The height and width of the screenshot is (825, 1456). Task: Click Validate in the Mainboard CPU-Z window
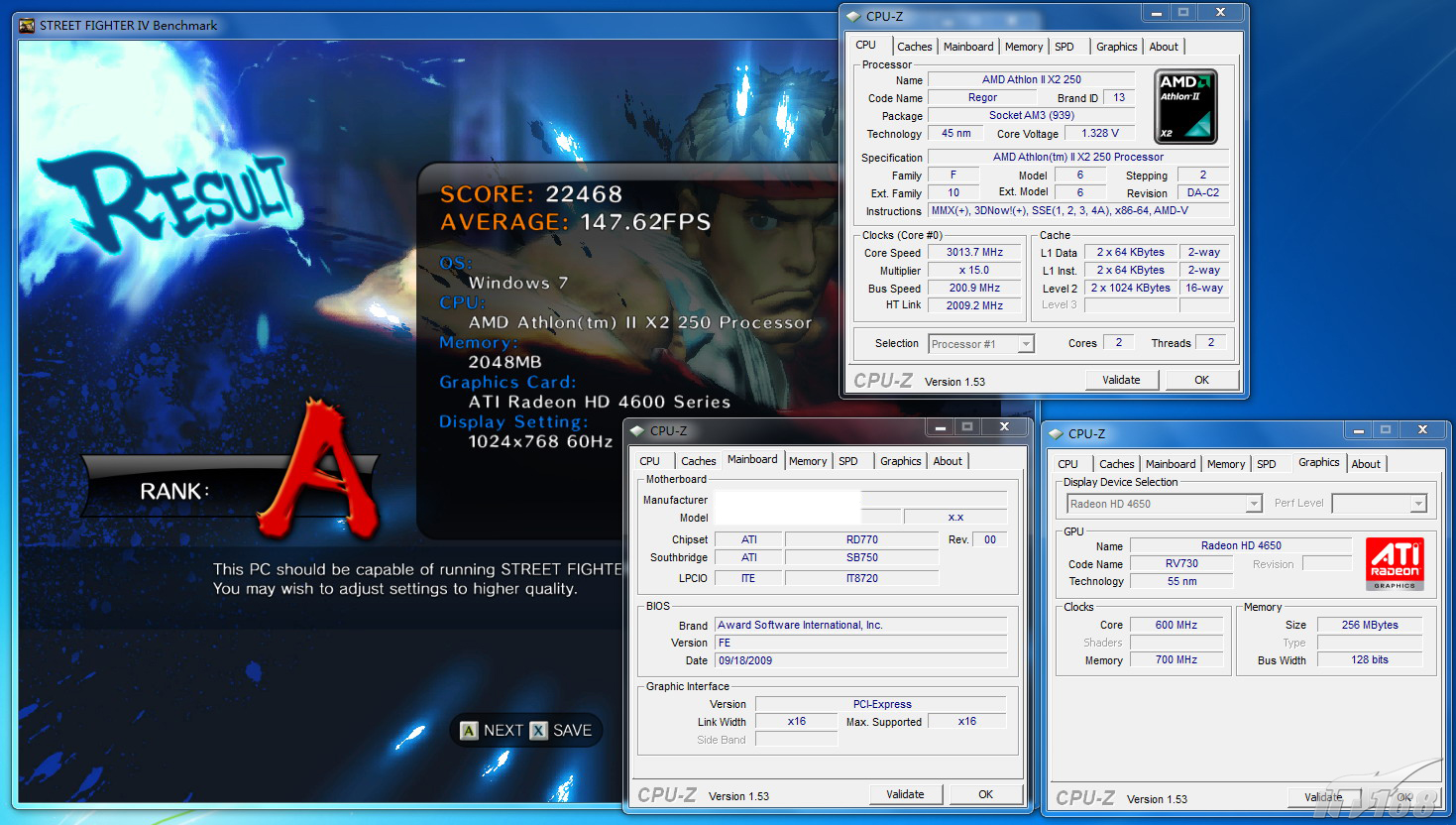click(x=905, y=794)
